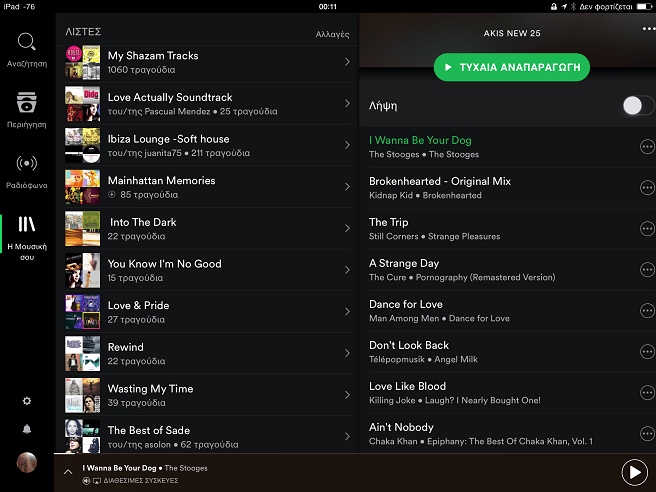Expand the now playing bar with up chevron
Screen dimensions: 656x492
68,472
